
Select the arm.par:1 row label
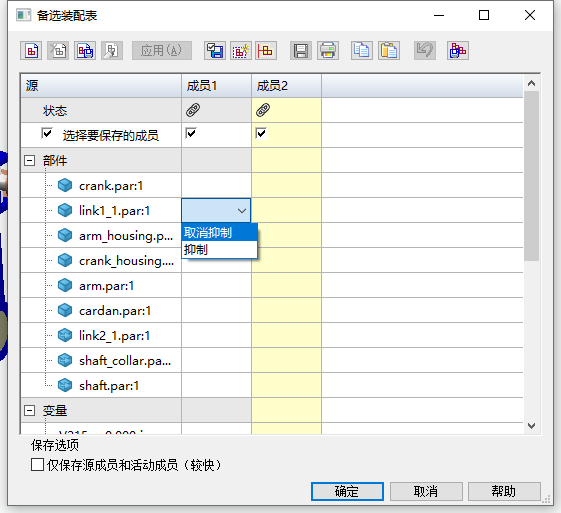(106, 286)
